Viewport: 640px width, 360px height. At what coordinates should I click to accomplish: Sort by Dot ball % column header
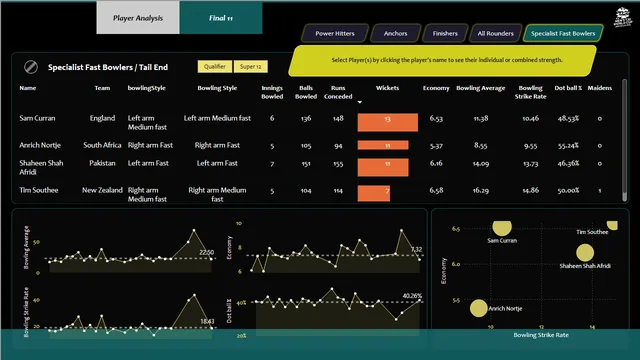pos(568,88)
